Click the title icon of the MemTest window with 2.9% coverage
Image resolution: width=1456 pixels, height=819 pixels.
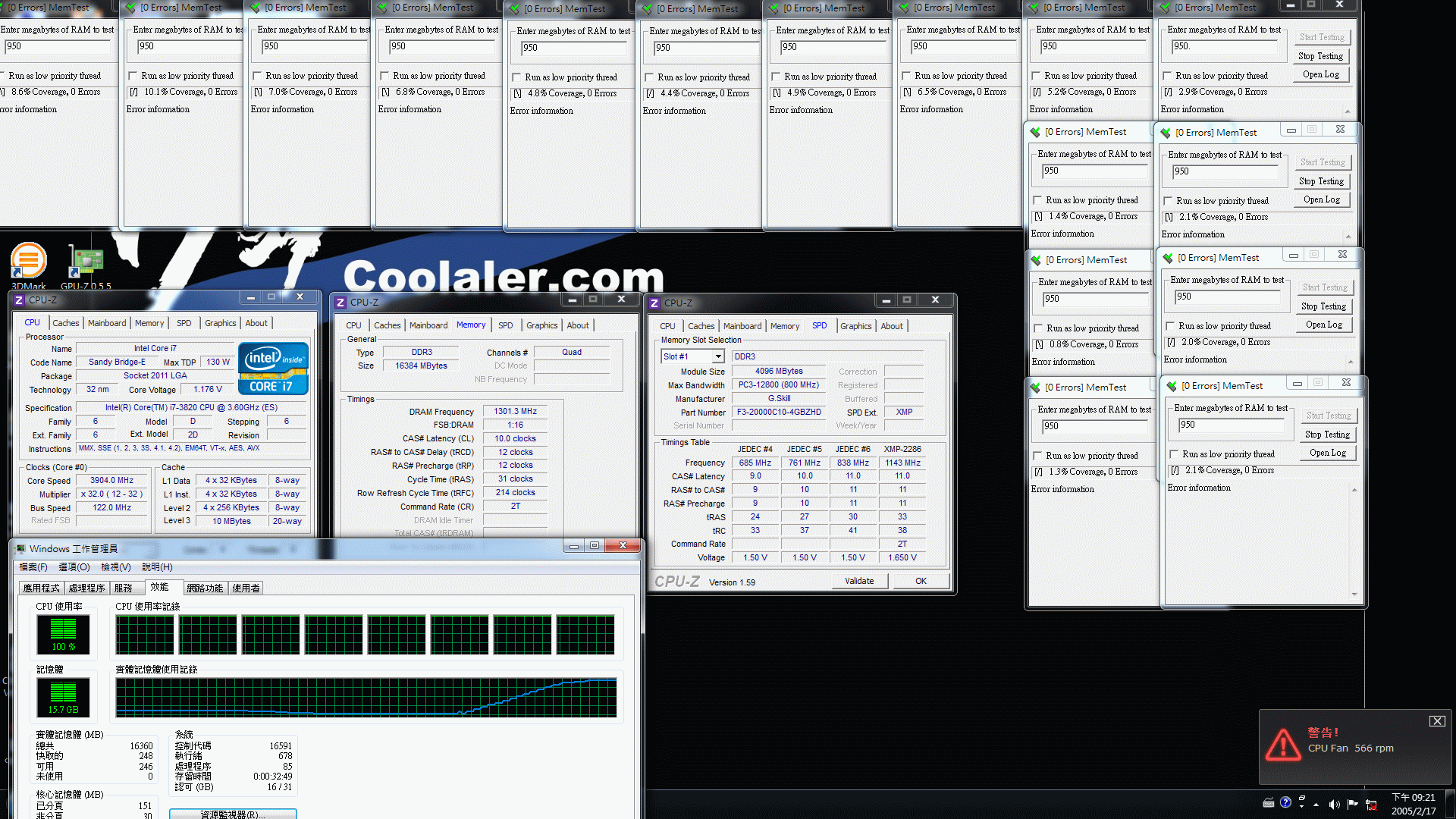tap(1165, 8)
